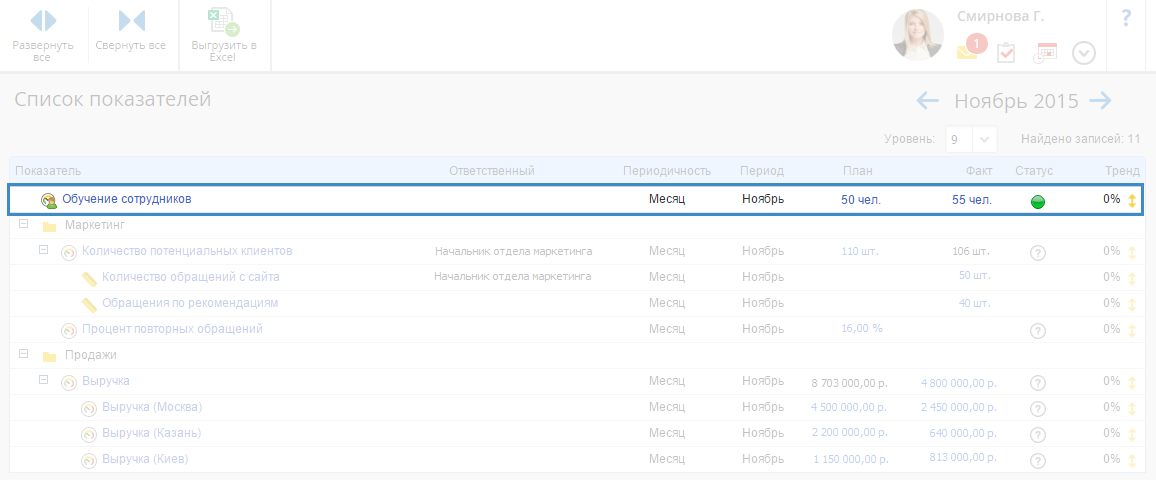Open the Уровень dropdown arrow
Viewport: 1156px width, 480px height.
click(x=985, y=139)
